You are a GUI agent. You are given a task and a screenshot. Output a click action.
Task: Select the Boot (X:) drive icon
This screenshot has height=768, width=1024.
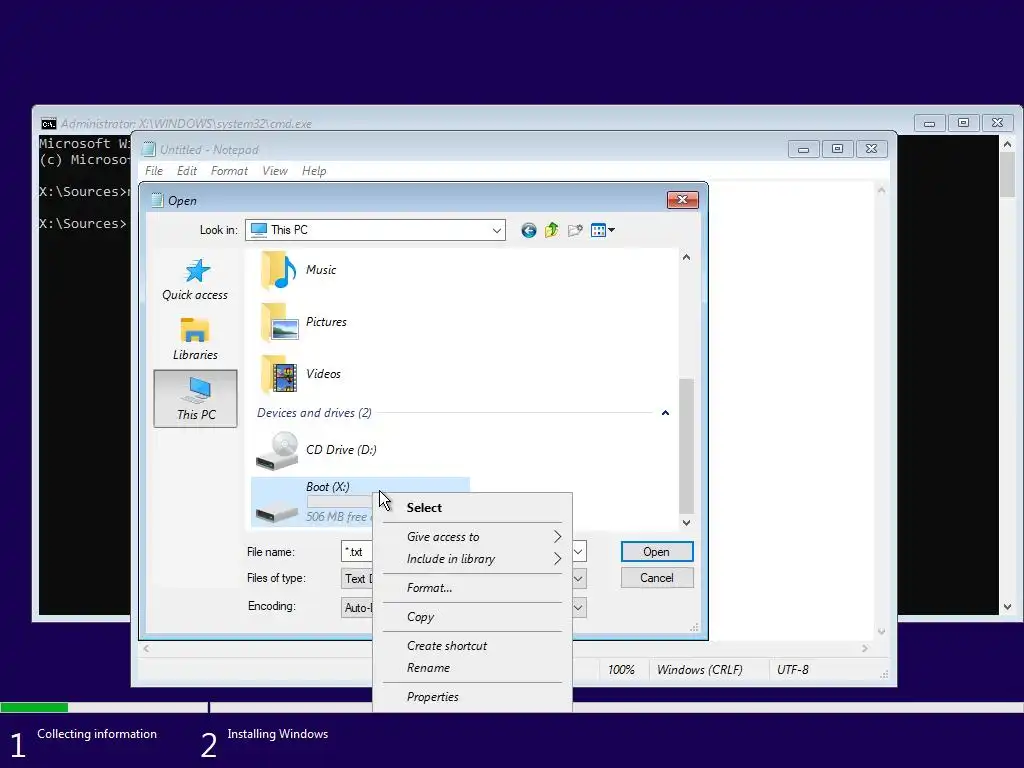click(277, 509)
